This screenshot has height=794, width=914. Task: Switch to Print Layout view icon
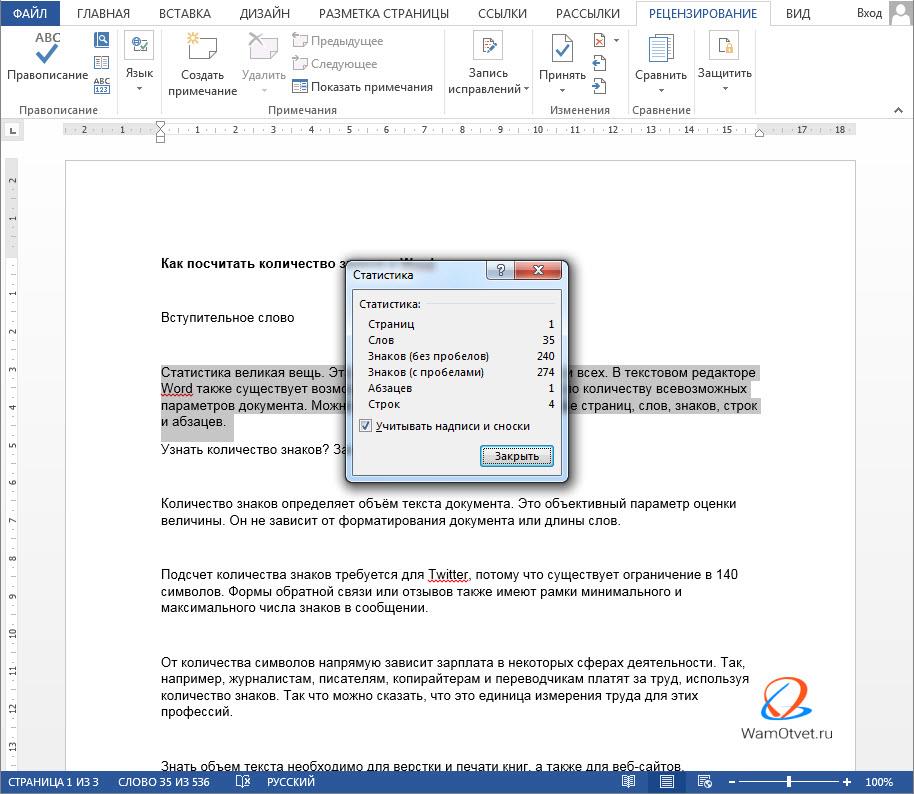(x=667, y=782)
